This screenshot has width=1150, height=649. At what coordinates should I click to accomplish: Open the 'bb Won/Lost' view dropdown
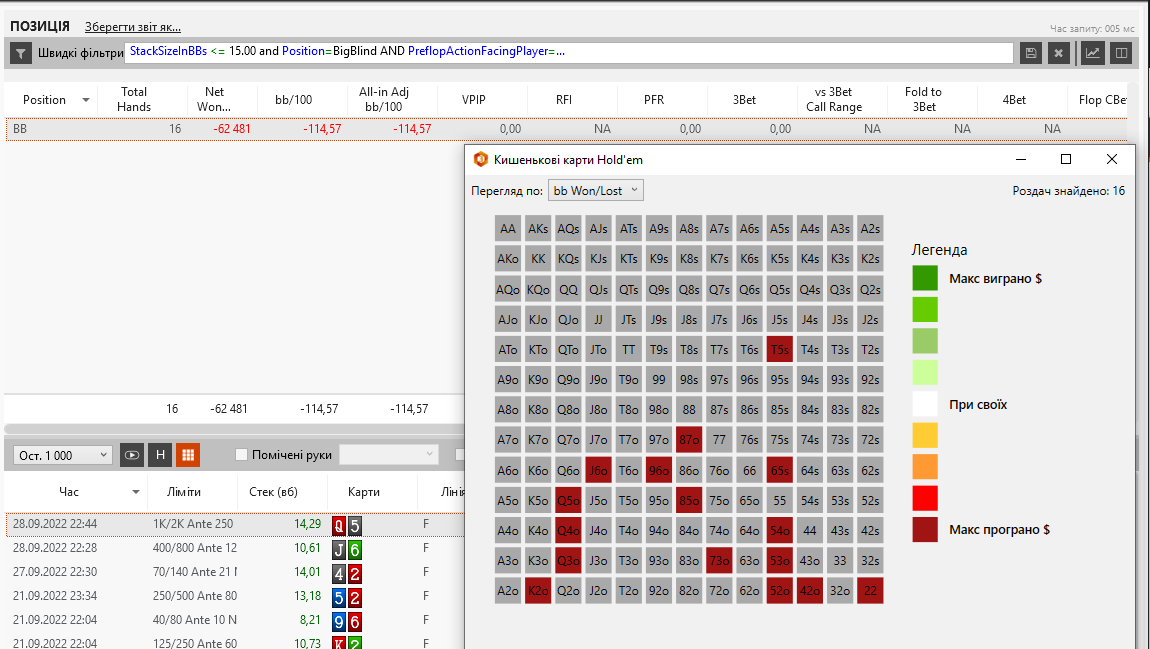click(596, 191)
